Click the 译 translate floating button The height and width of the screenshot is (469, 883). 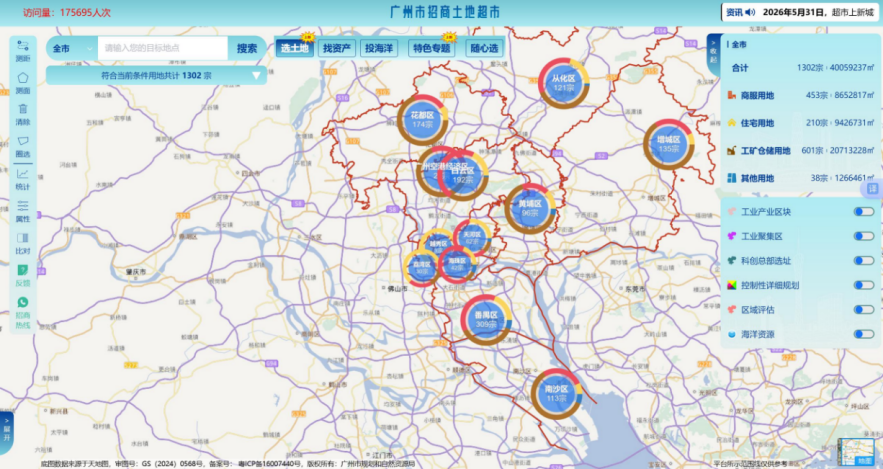(873, 189)
